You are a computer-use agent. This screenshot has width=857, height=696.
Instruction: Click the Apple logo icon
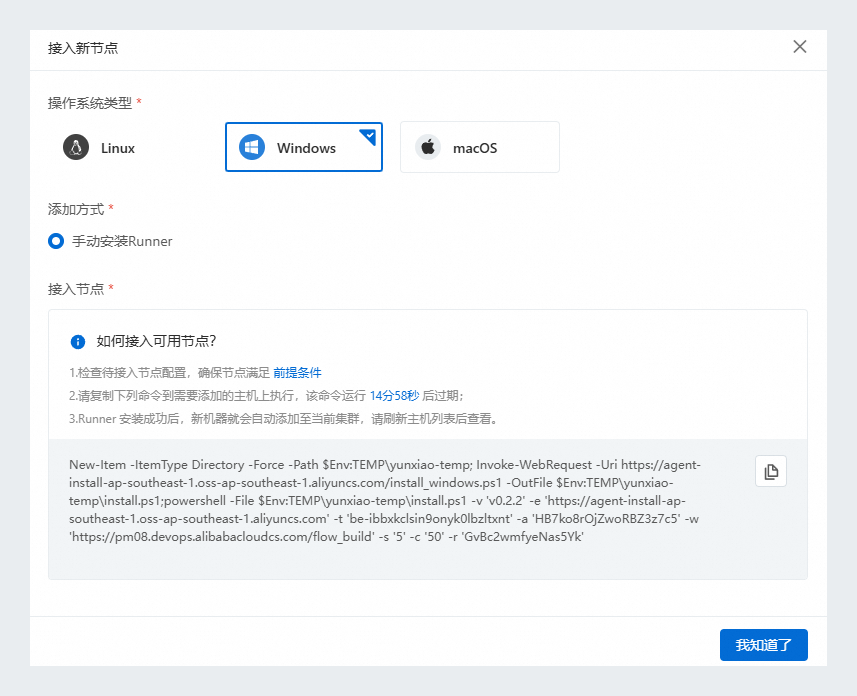[x=428, y=147]
